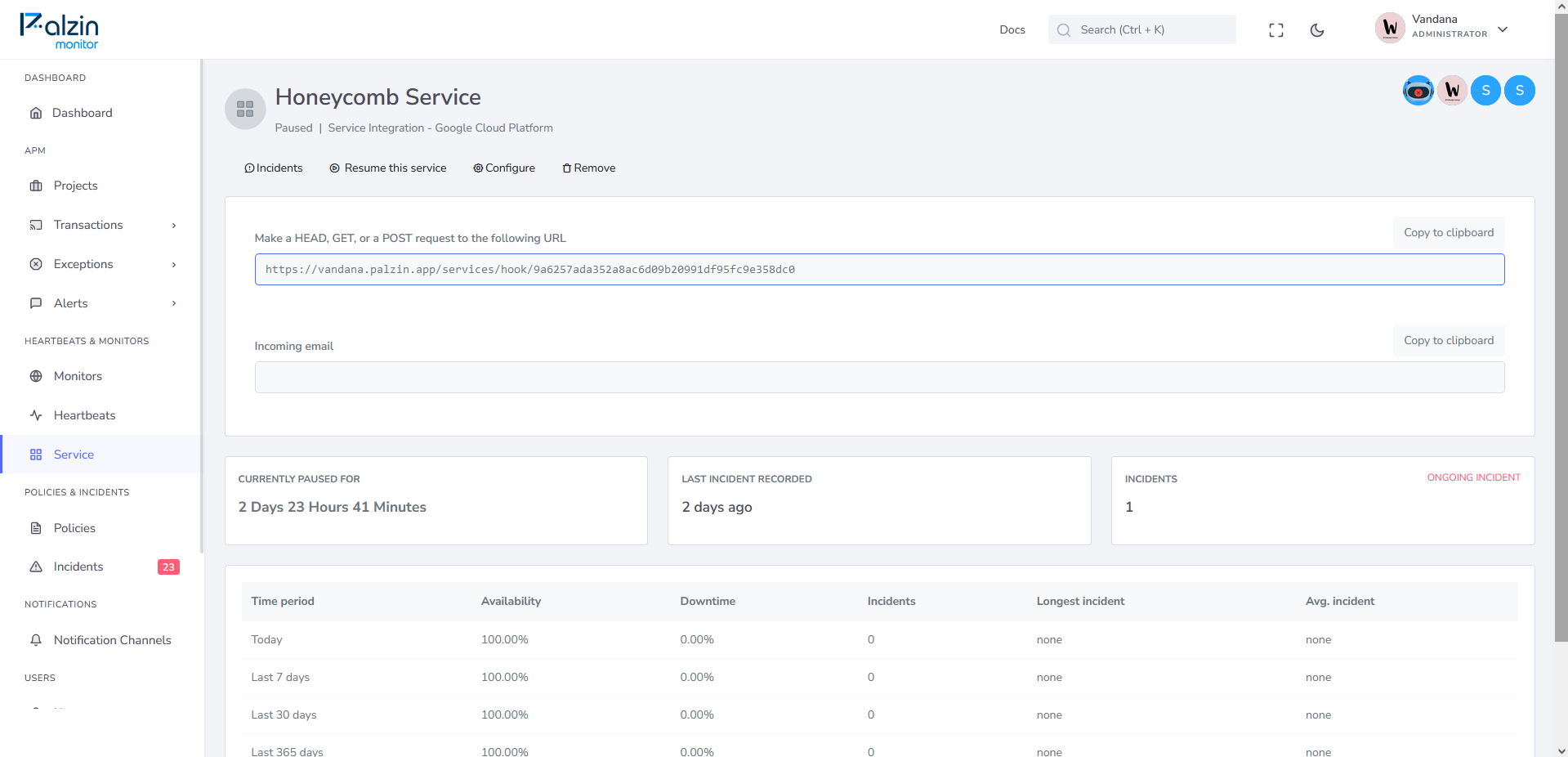Open Heartbeats in the sidebar

pyautogui.click(x=85, y=415)
